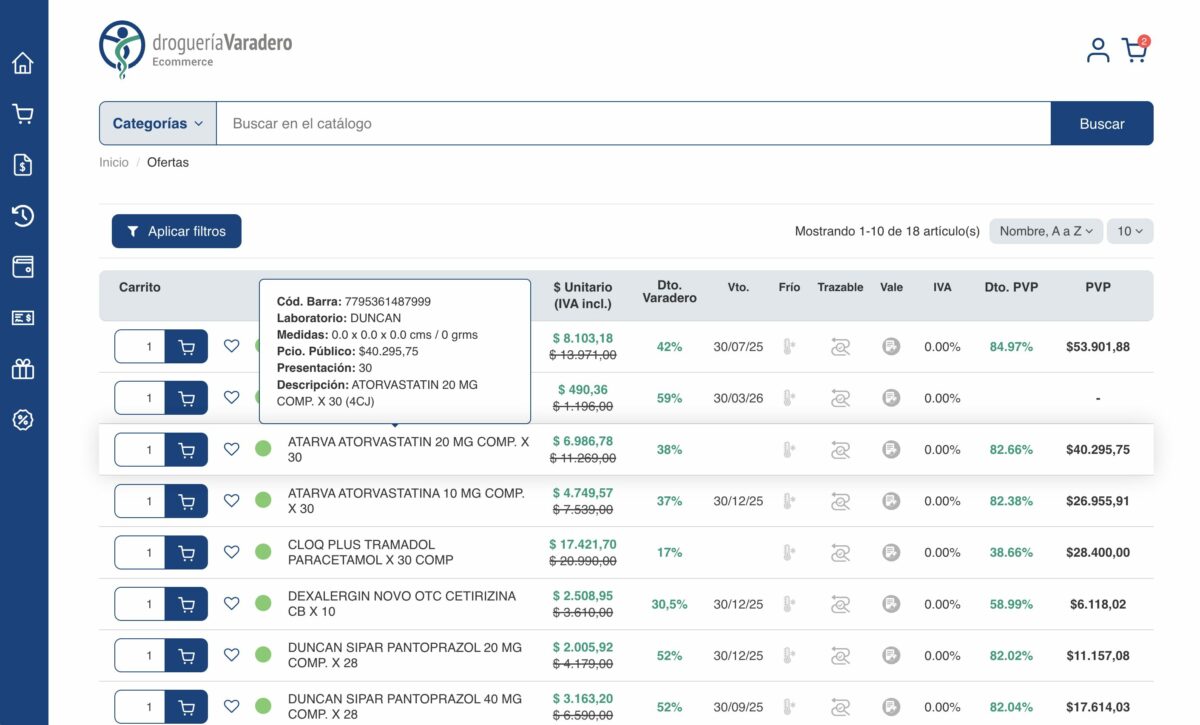Viewport: 1200px width, 725px height.
Task: Open the home icon in sidebar
Action: click(23, 63)
